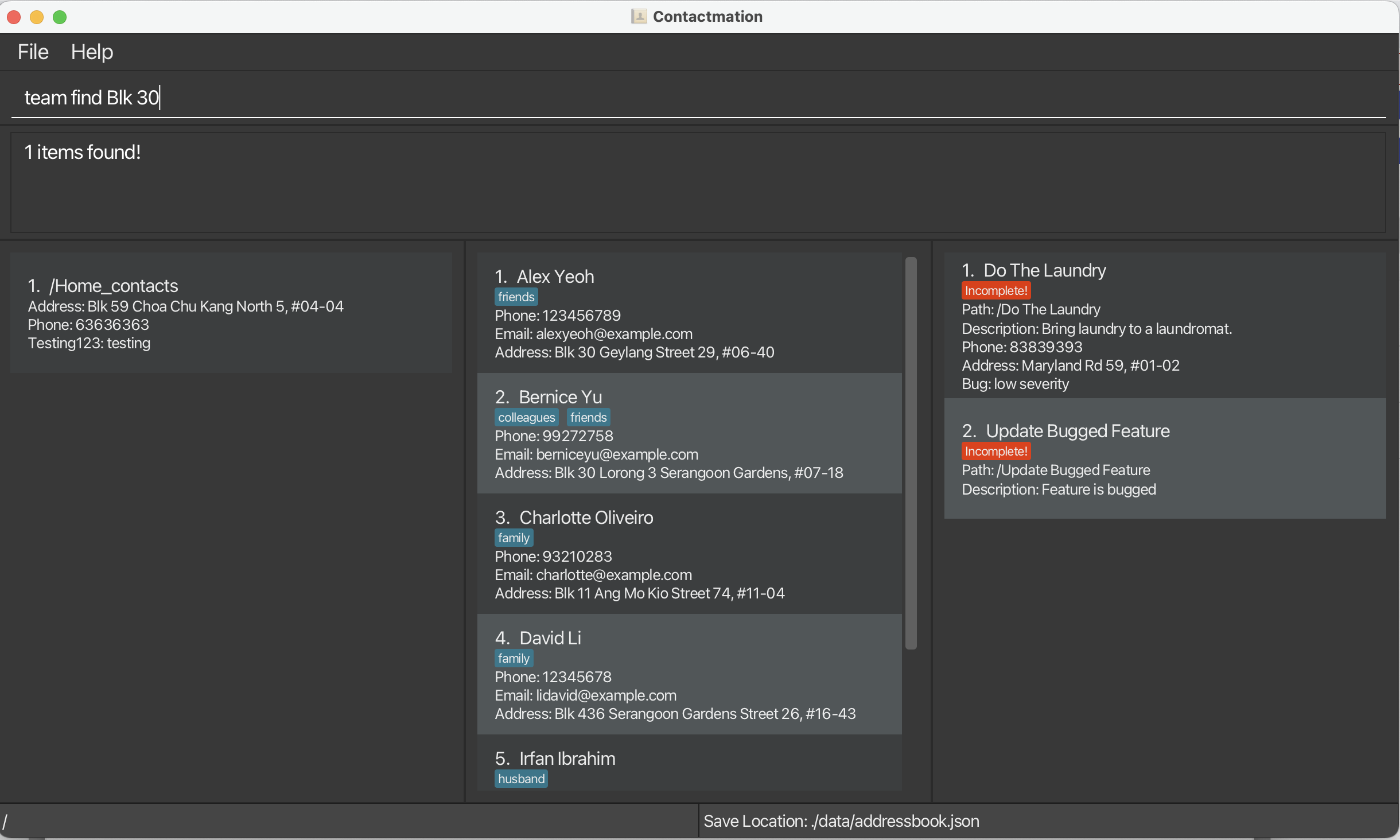Click the family tag under David Li

[514, 658]
